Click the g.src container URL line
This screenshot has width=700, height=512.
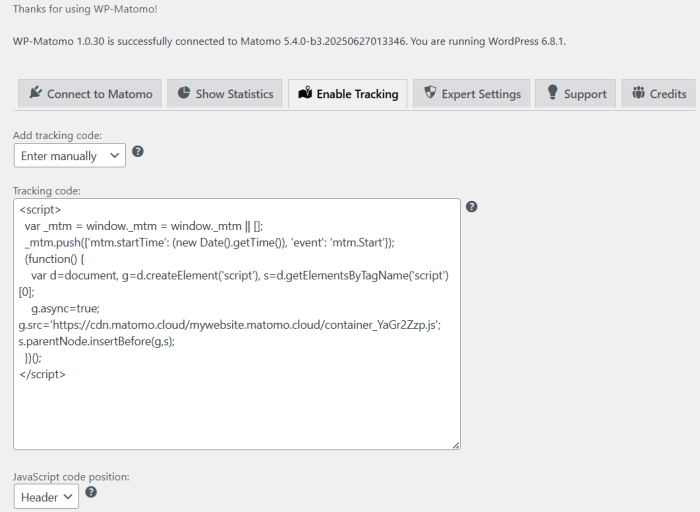point(229,325)
